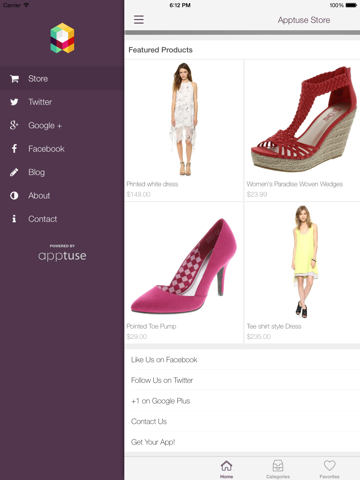Screen dimensions: 360x480
Task: Open the Twitter menu item
Action: point(62,102)
